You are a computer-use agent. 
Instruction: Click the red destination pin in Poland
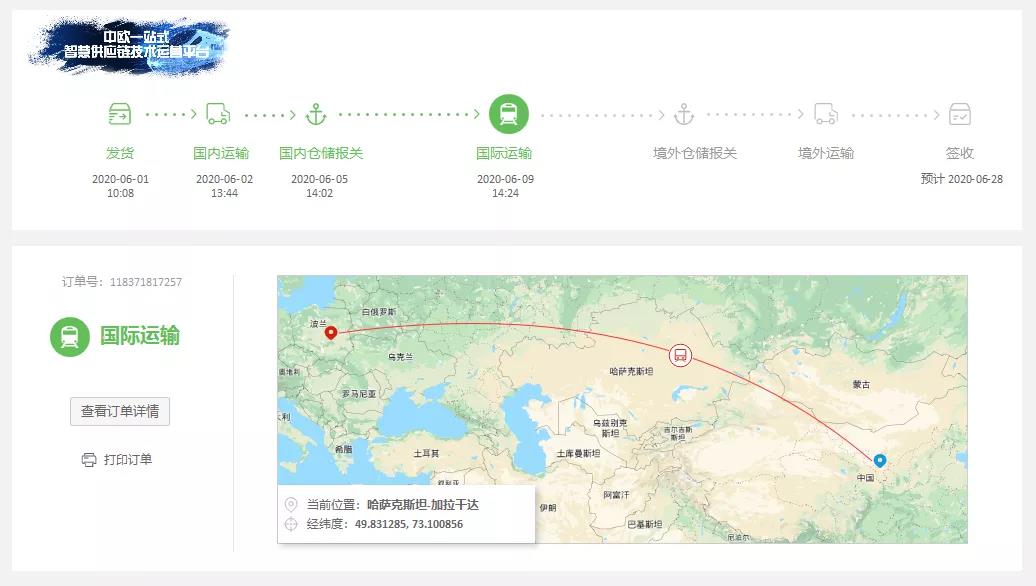331,333
